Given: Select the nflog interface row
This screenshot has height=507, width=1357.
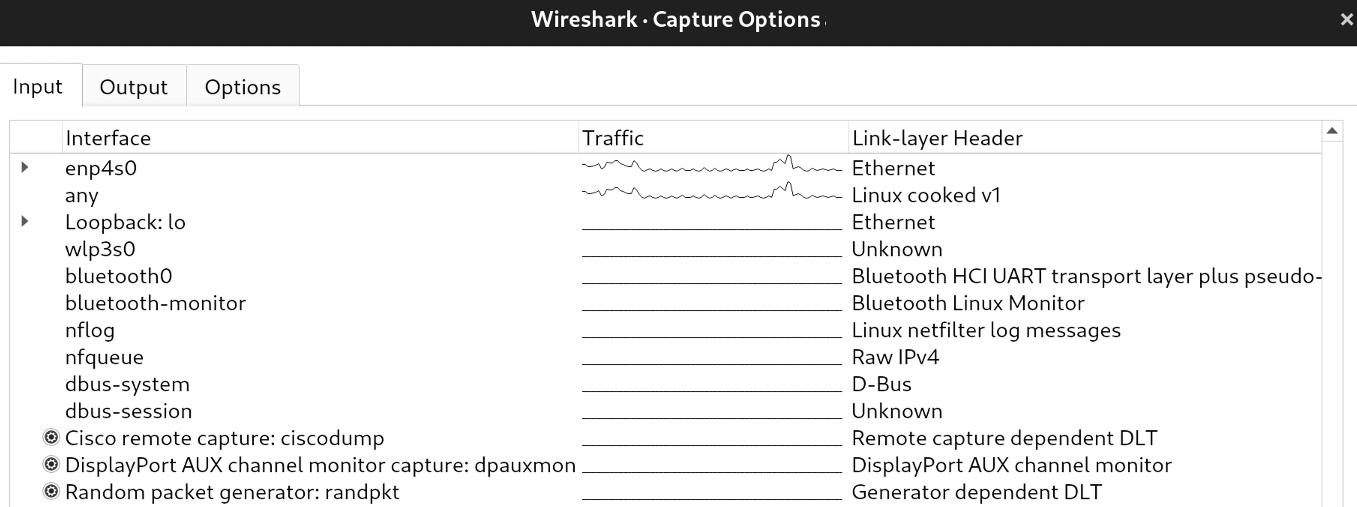Looking at the screenshot, I should [90, 330].
